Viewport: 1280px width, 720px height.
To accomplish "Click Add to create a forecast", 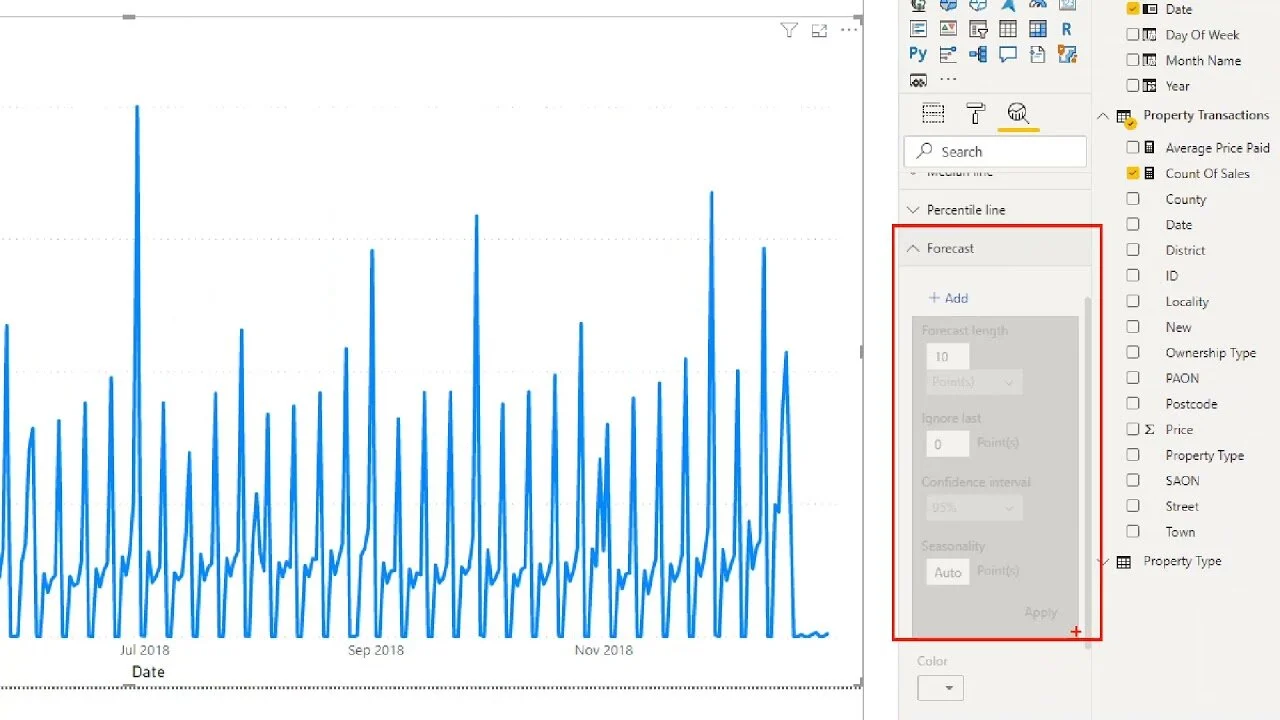I will coord(947,297).
